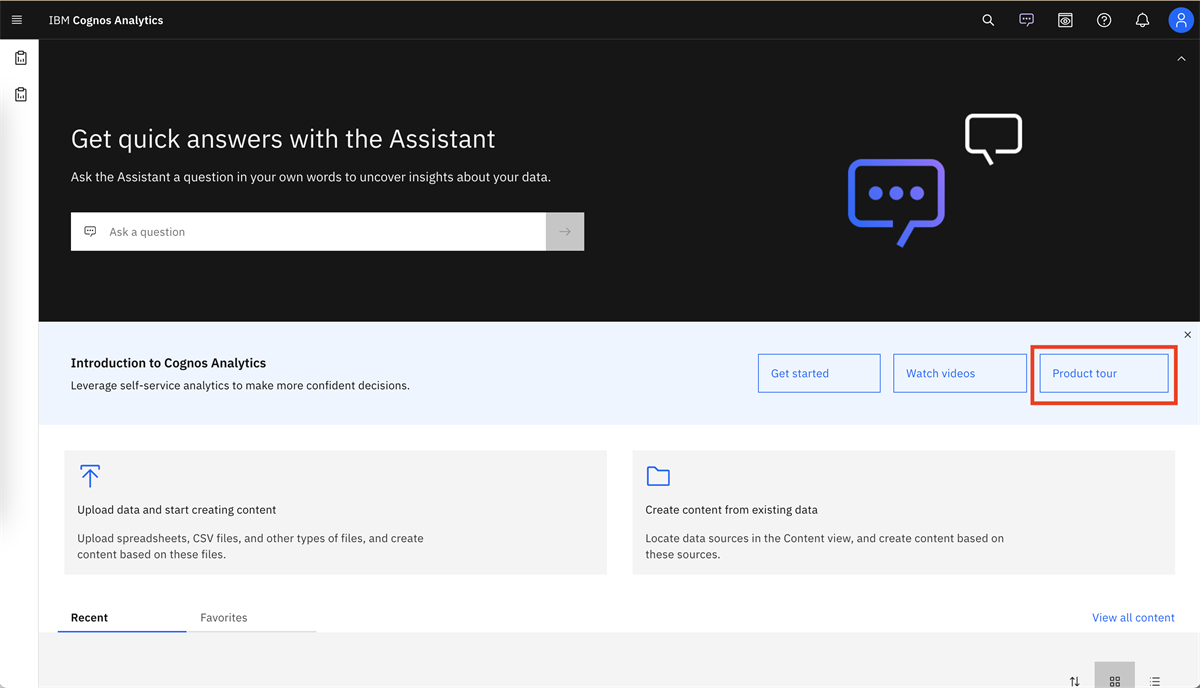
Task: Switch to grid tile view
Action: pyautogui.click(x=1114, y=680)
